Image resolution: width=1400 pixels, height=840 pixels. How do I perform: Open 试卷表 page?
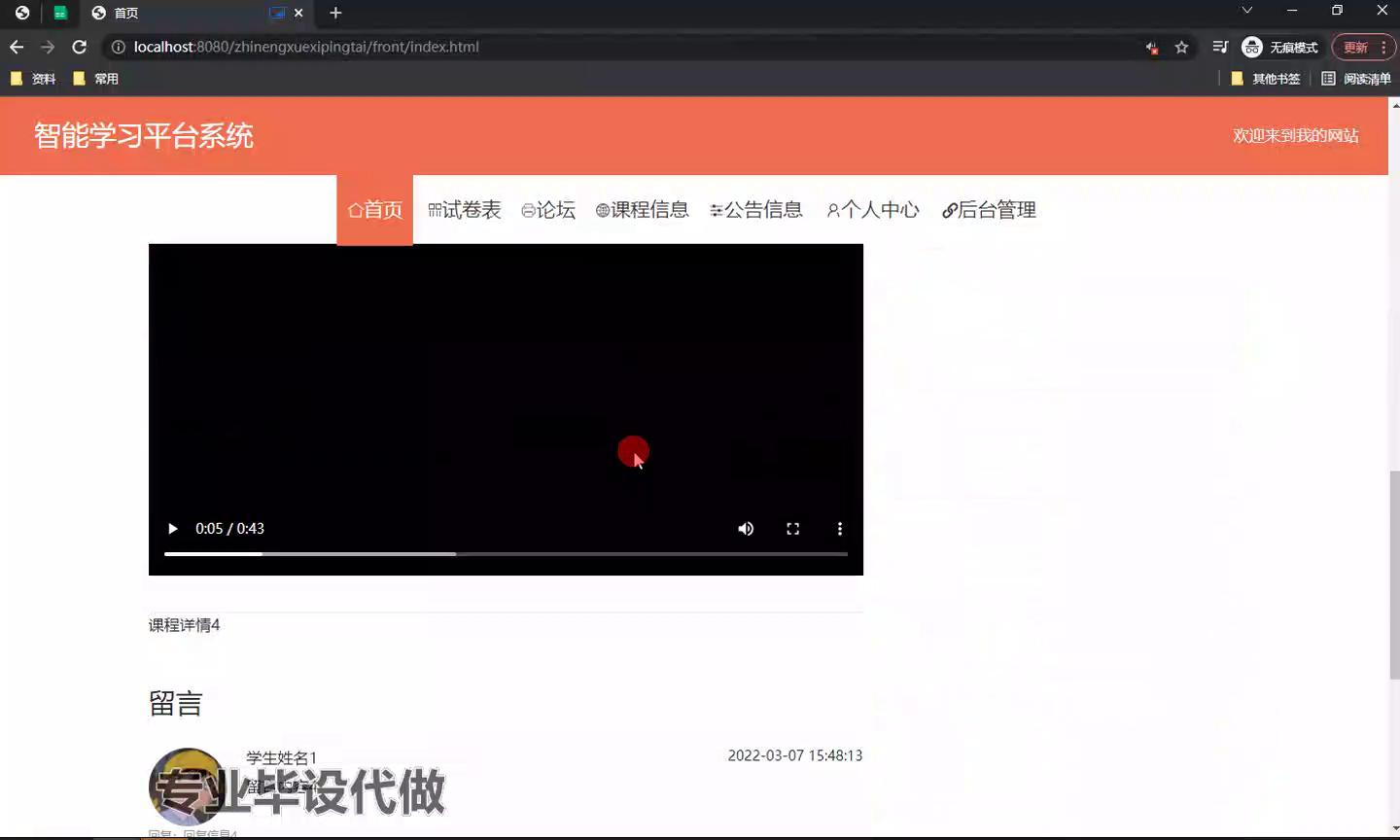tap(465, 210)
